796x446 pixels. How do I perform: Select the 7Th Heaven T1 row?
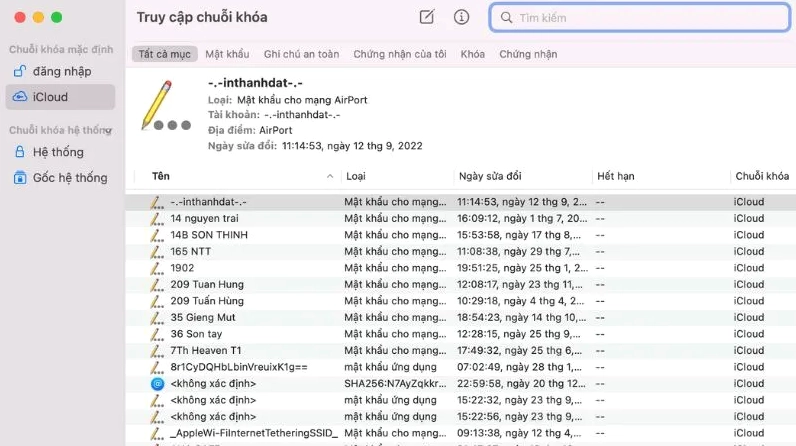click(205, 350)
